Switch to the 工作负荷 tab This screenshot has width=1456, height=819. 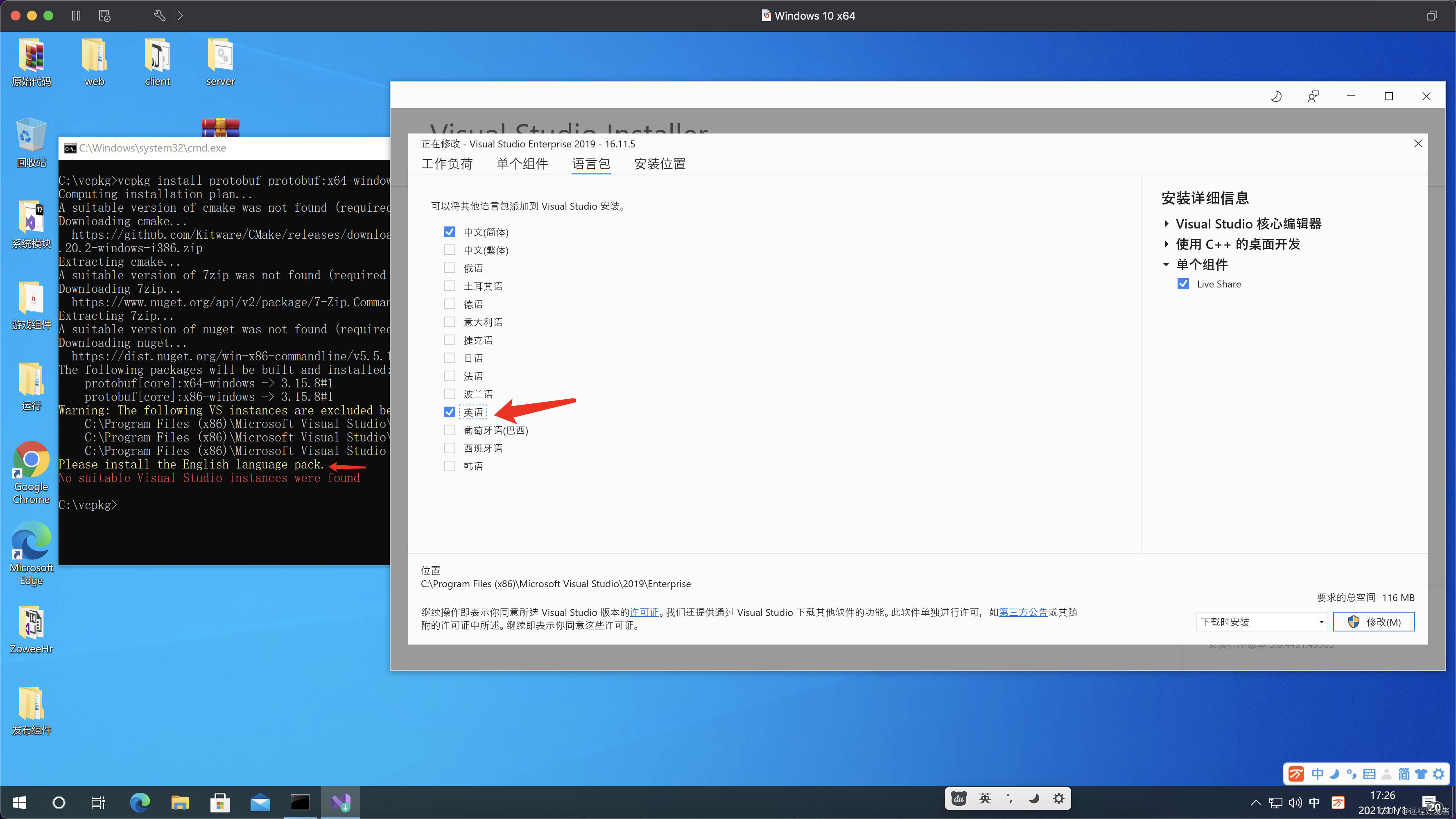point(447,164)
